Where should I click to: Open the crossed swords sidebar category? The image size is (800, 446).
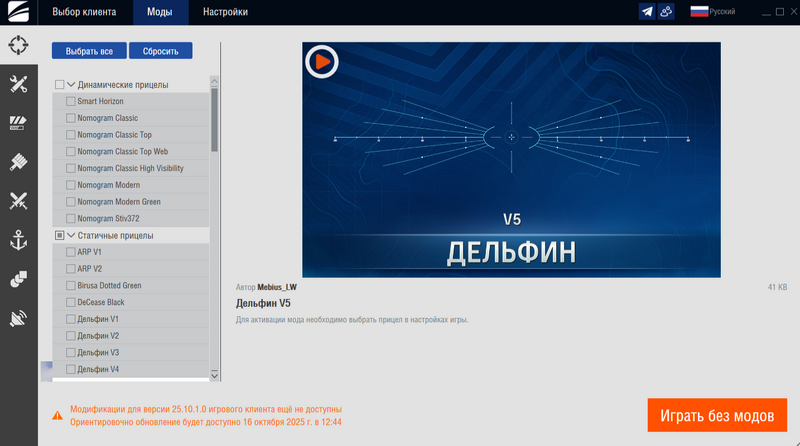coord(18,200)
